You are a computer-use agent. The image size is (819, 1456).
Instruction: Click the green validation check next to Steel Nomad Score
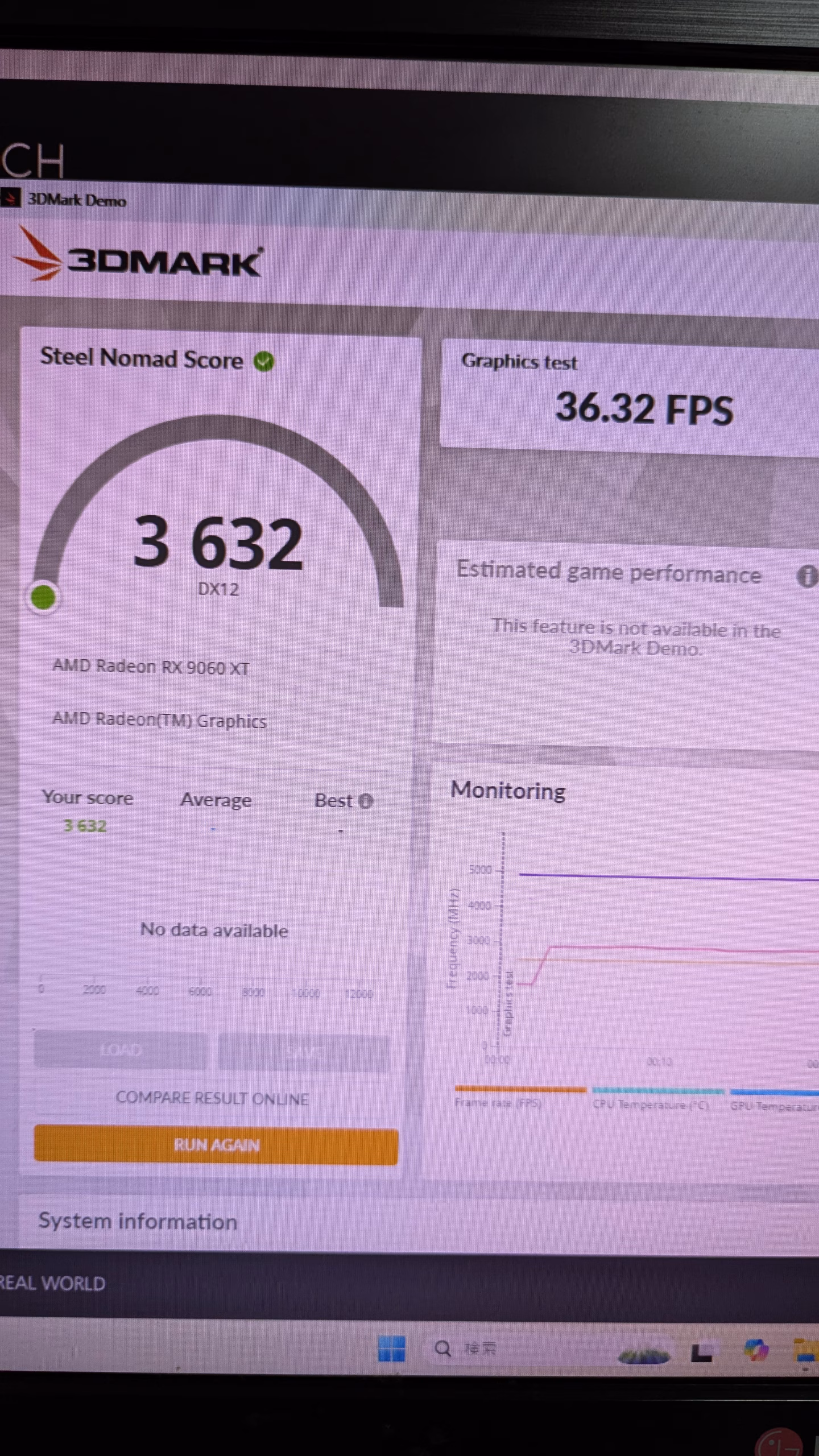tap(263, 361)
